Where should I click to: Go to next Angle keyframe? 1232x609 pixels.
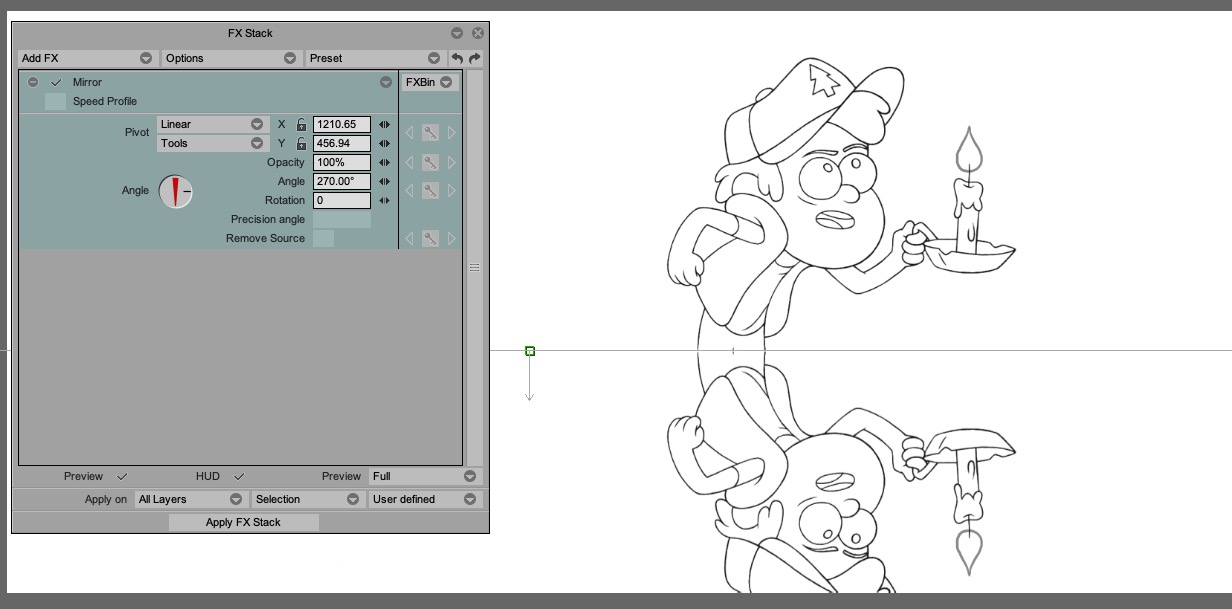(x=452, y=190)
